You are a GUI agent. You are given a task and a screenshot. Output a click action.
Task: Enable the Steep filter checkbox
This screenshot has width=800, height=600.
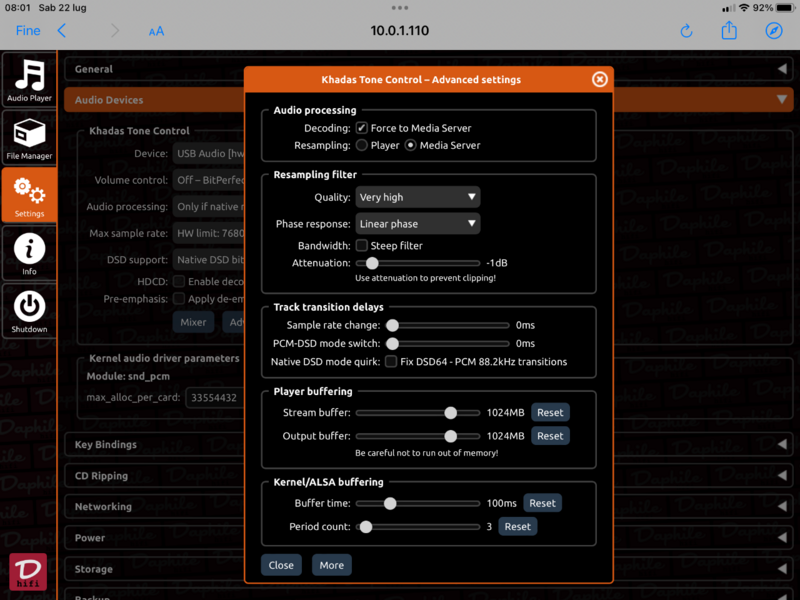(362, 245)
